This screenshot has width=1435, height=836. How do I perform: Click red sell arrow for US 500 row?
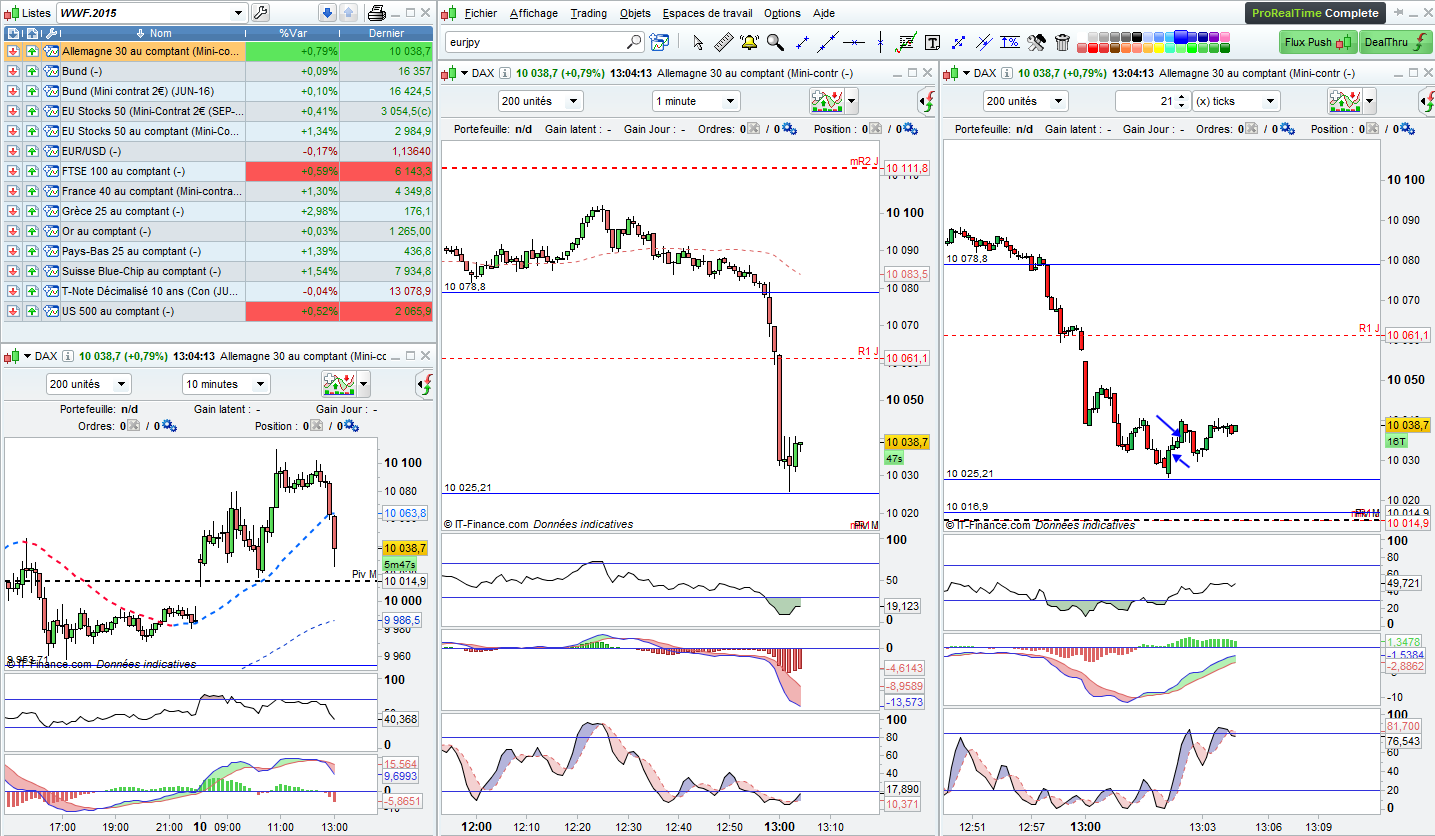(13, 311)
